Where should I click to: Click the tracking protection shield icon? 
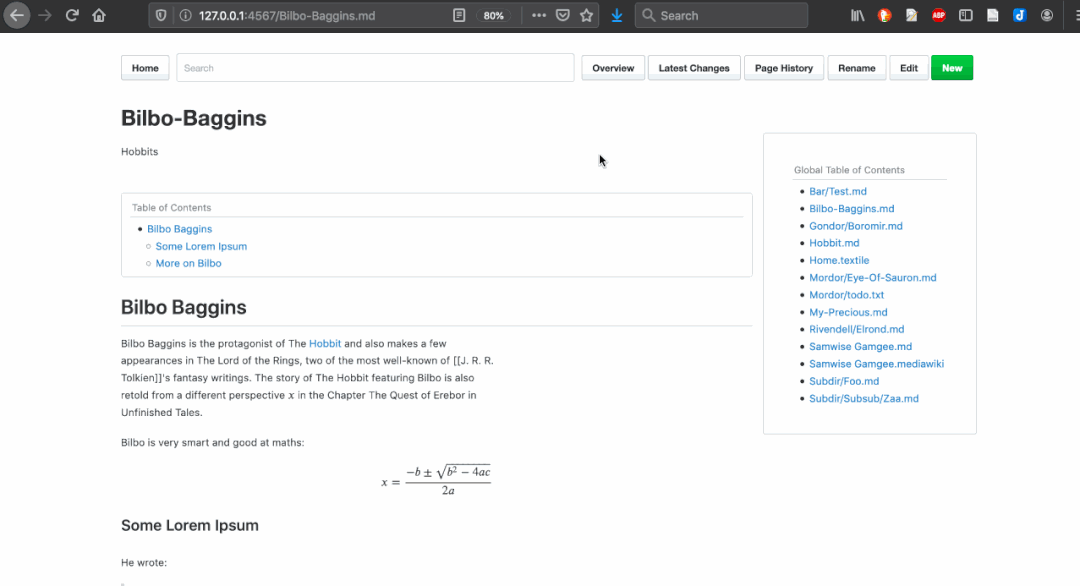pos(161,15)
